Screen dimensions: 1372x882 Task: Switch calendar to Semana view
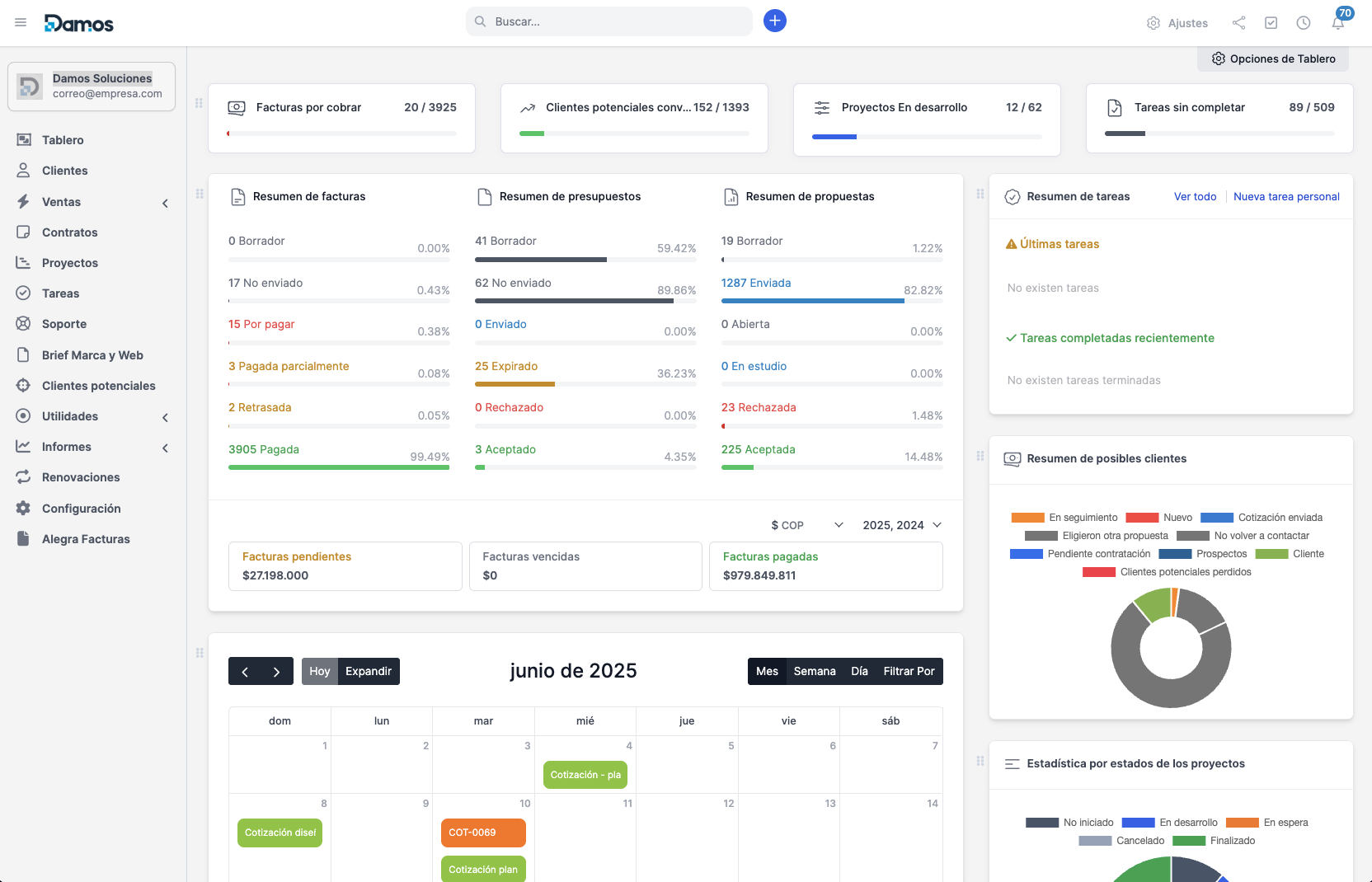(x=814, y=671)
